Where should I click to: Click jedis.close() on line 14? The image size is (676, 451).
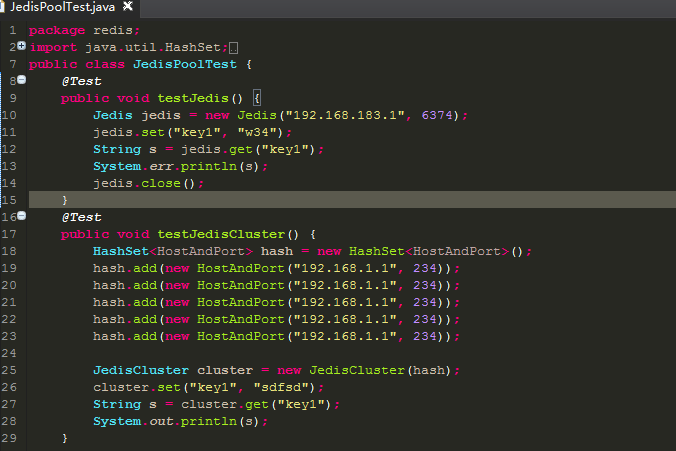pyautogui.click(x=145, y=183)
